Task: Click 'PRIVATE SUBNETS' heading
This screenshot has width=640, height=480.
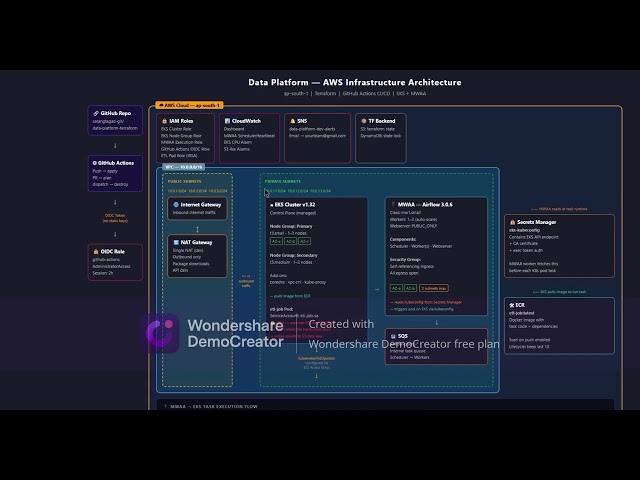Action: coord(283,181)
